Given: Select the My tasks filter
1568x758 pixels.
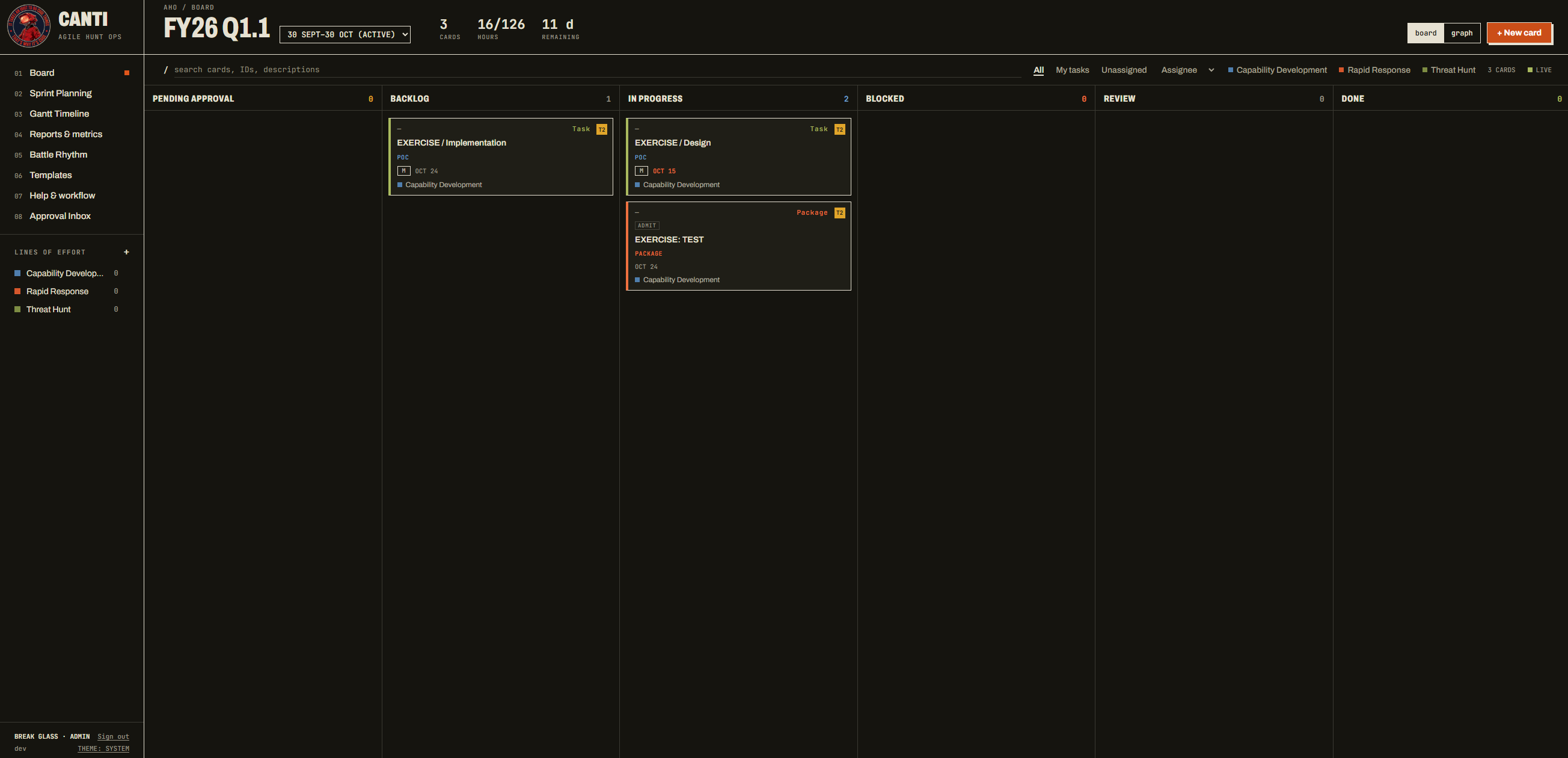Looking at the screenshot, I should pos(1072,70).
